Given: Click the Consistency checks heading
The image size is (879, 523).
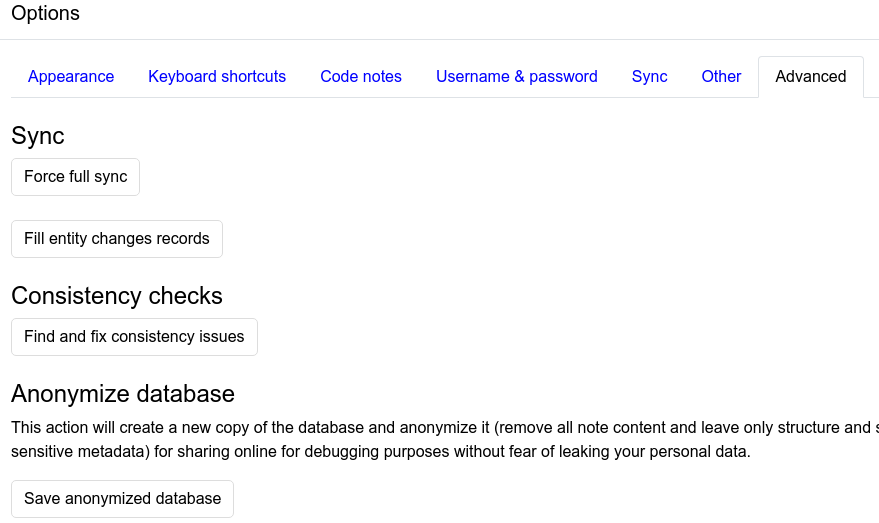Looking at the screenshot, I should (x=117, y=296).
